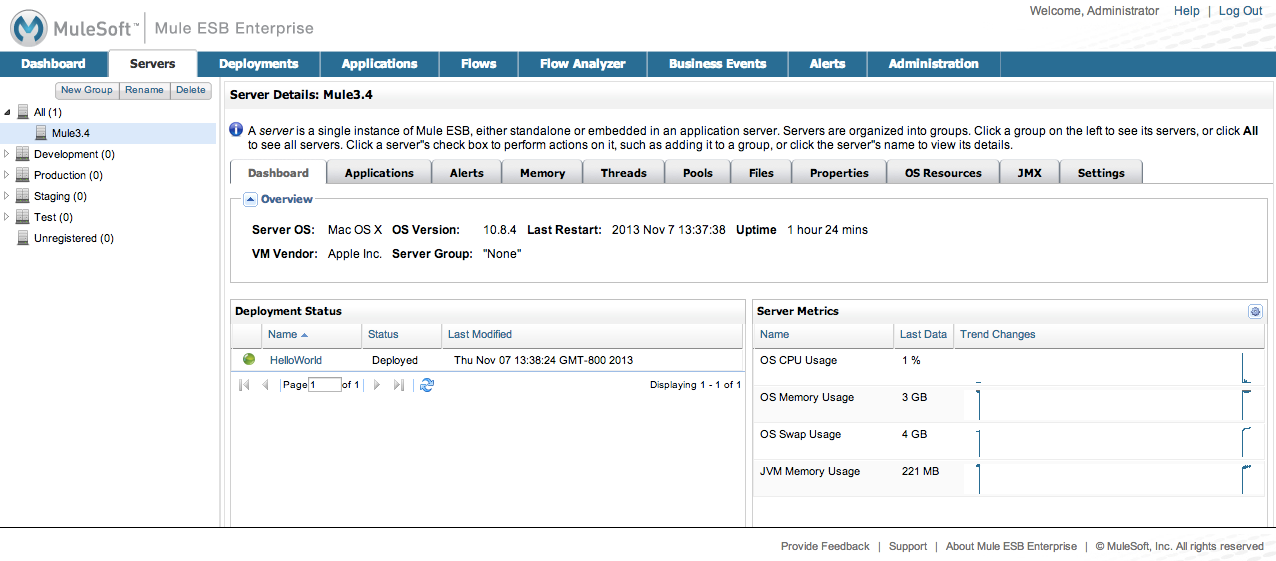Click the New Group button

pyautogui.click(x=87, y=90)
